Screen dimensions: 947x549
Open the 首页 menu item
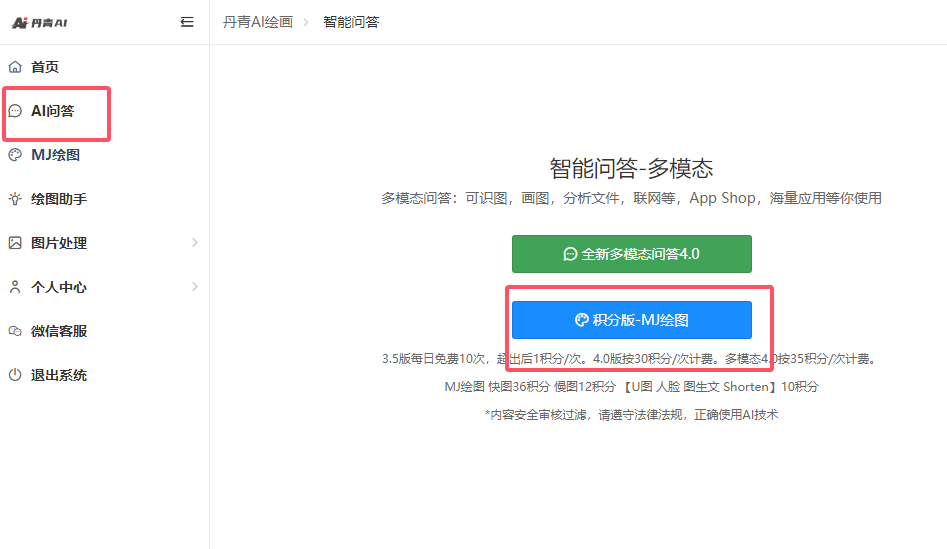point(45,67)
